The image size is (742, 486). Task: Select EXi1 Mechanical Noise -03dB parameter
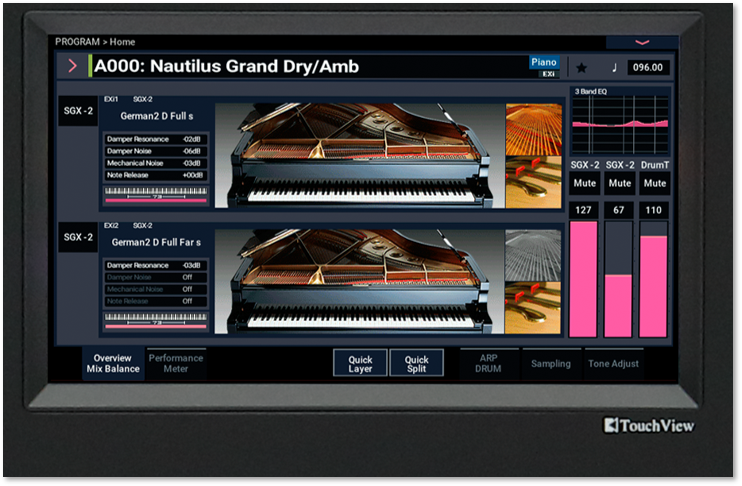[155, 163]
